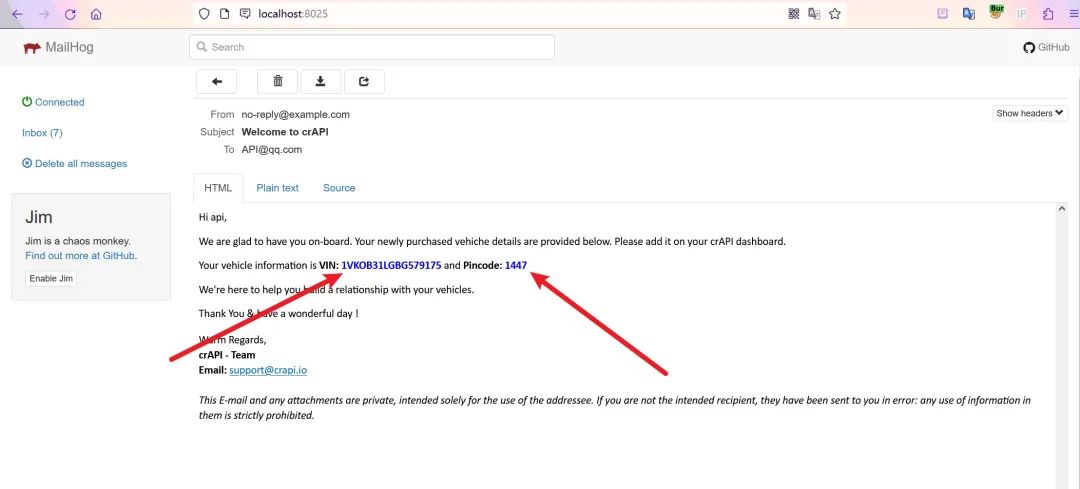
Task: Click the browser forward arrow
Action: click(x=43, y=14)
